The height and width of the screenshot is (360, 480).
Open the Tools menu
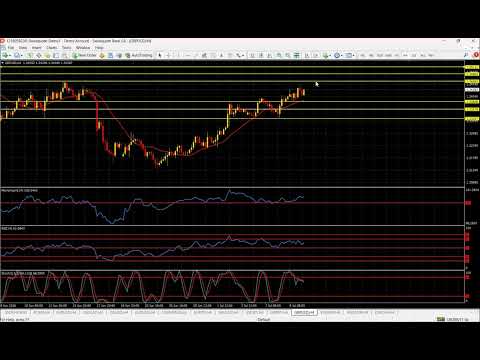tap(67, 48)
